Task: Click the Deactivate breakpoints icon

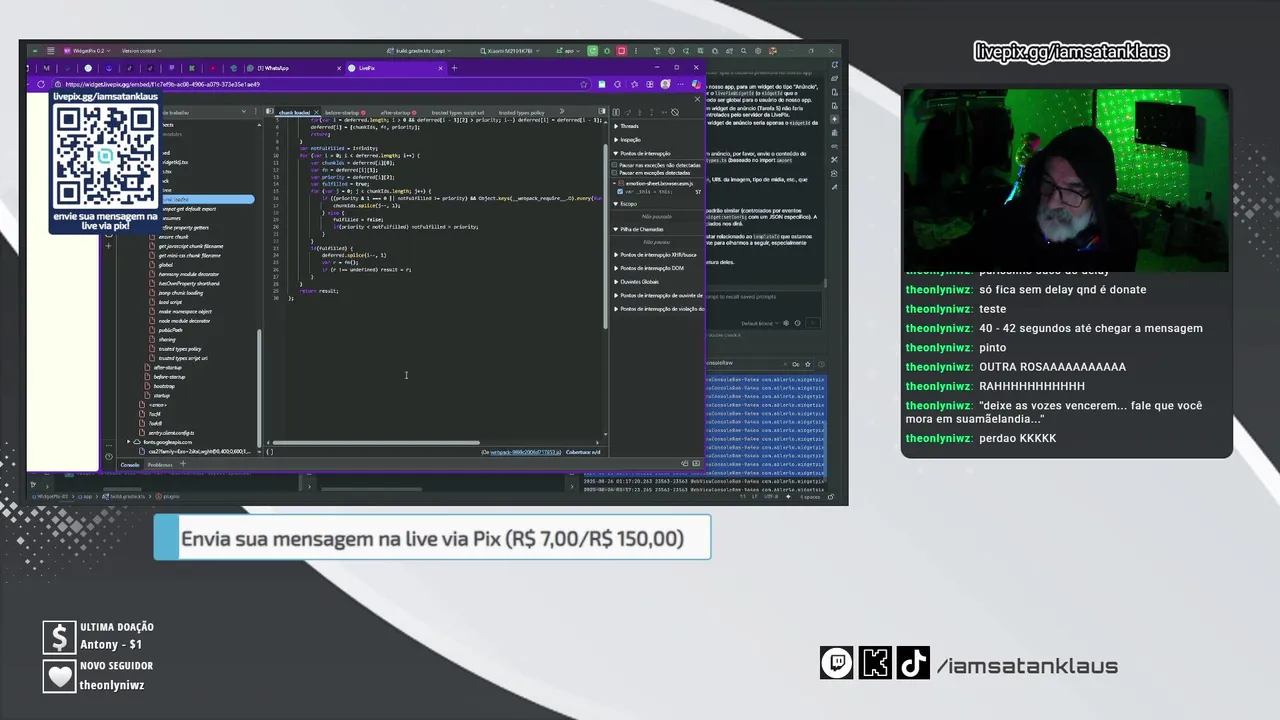Action: (675, 112)
